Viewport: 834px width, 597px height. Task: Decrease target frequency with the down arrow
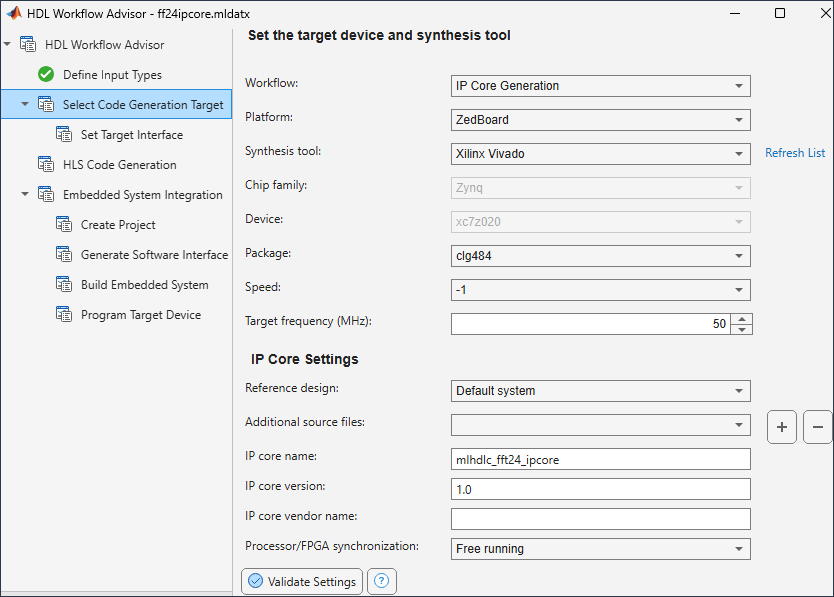click(741, 329)
